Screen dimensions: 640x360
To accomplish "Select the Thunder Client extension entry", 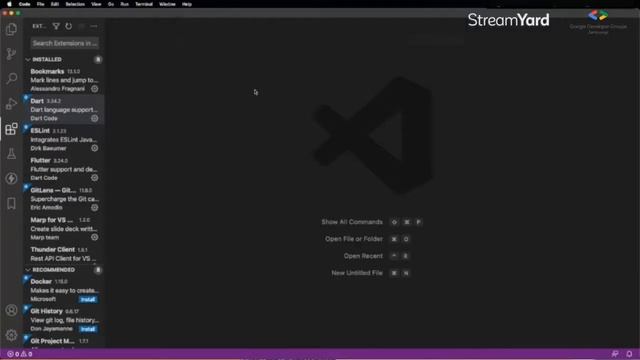I will tap(64, 254).
